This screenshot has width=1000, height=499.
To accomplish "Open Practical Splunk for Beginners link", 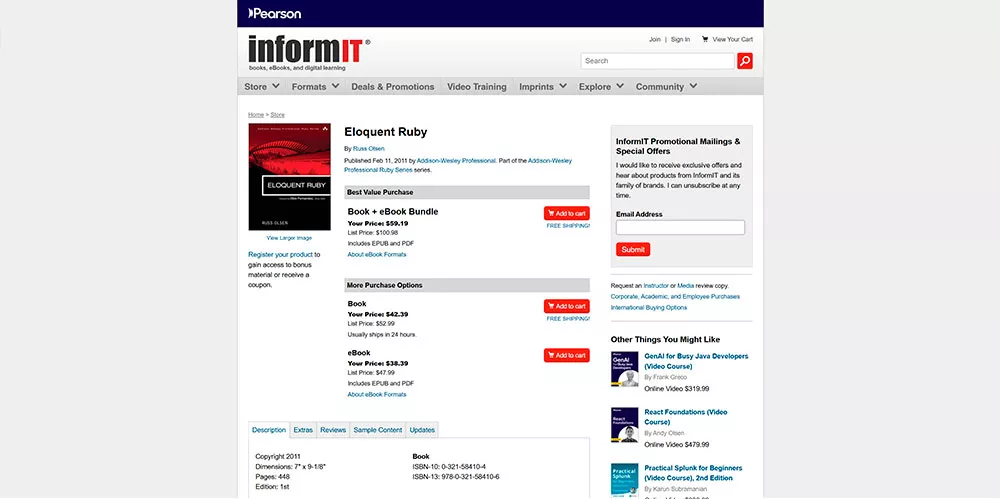I will (x=693, y=473).
